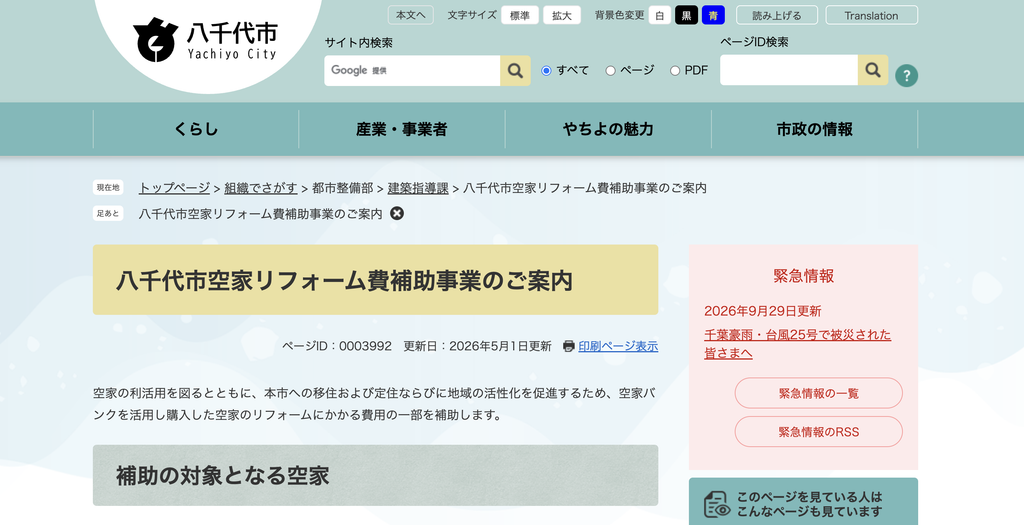
Task: Click the document-eye icon in related pages panel
Action: (x=717, y=504)
